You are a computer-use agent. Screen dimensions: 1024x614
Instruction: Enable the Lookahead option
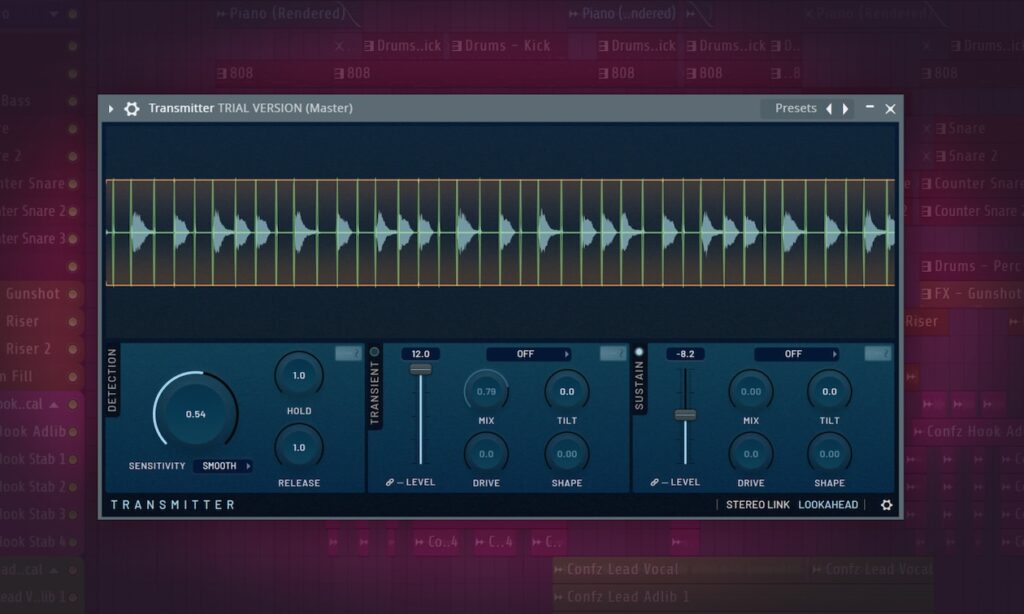pos(828,505)
